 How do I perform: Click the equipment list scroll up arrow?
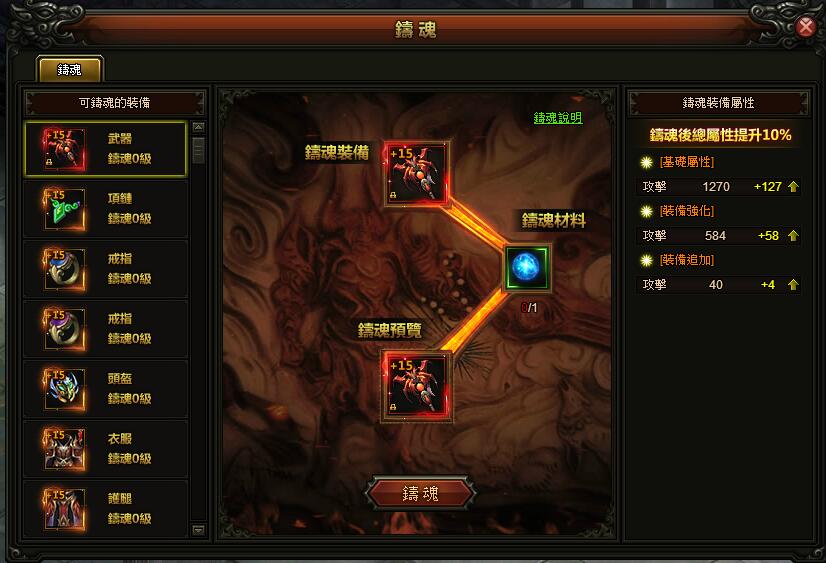pyautogui.click(x=199, y=127)
